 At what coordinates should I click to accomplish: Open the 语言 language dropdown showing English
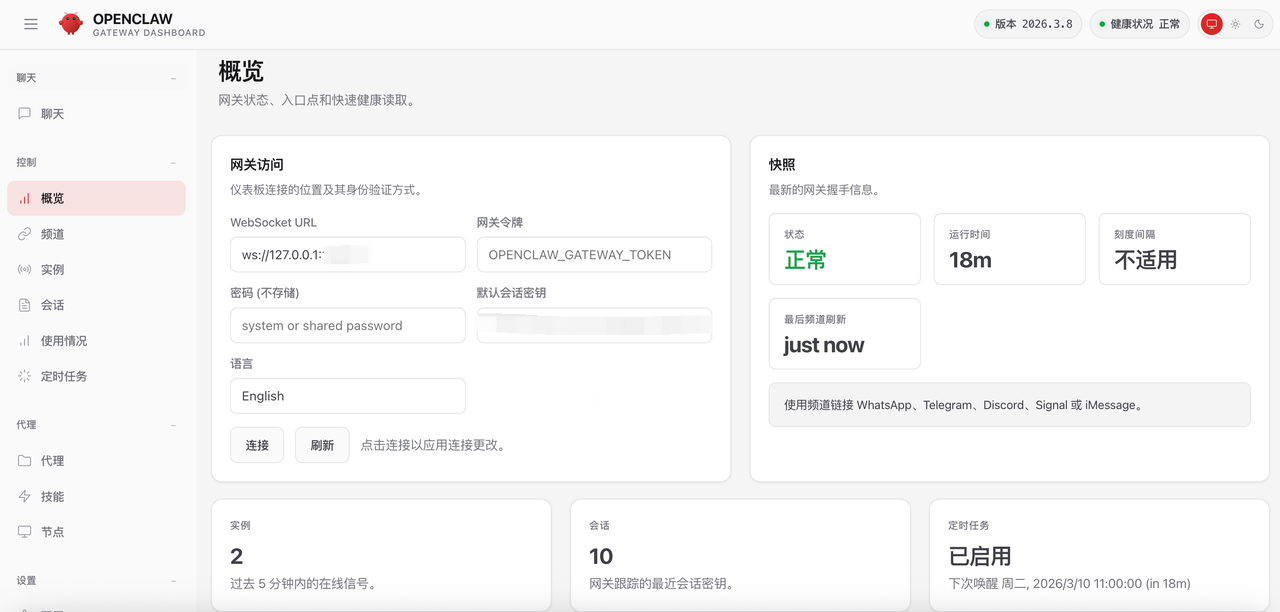click(347, 396)
